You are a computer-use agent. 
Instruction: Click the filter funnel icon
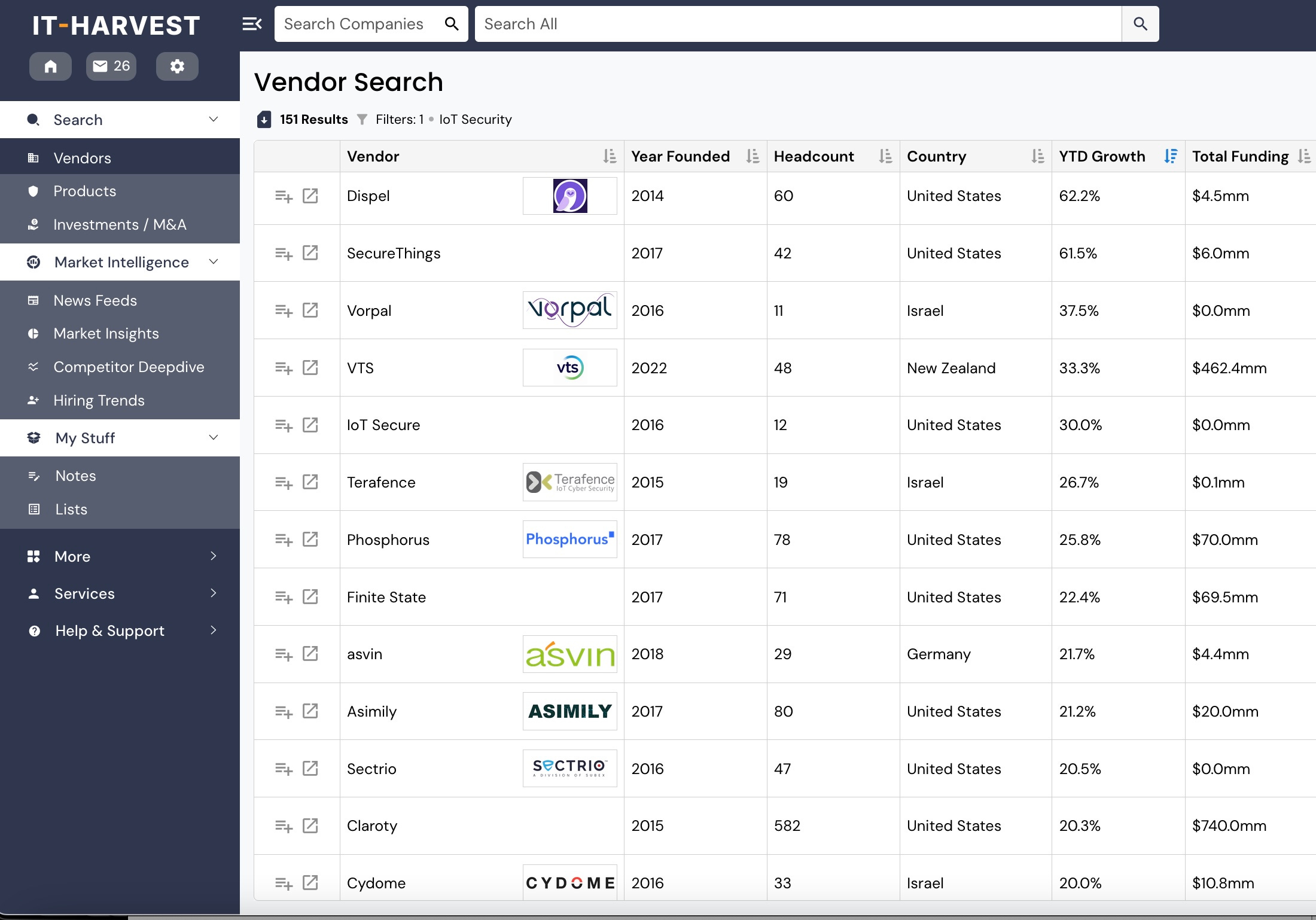click(x=362, y=120)
